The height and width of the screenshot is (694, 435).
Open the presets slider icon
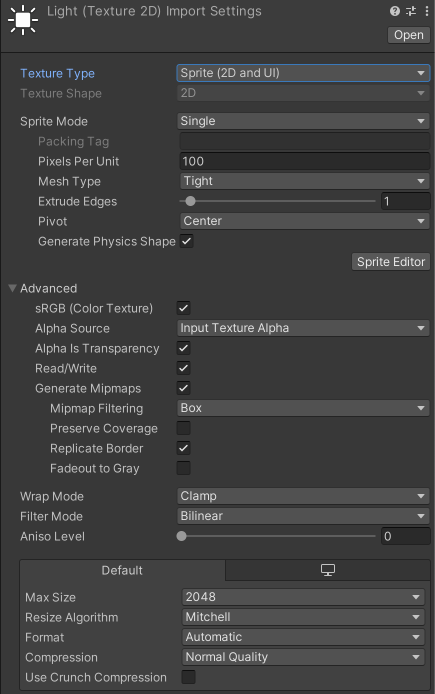411,11
